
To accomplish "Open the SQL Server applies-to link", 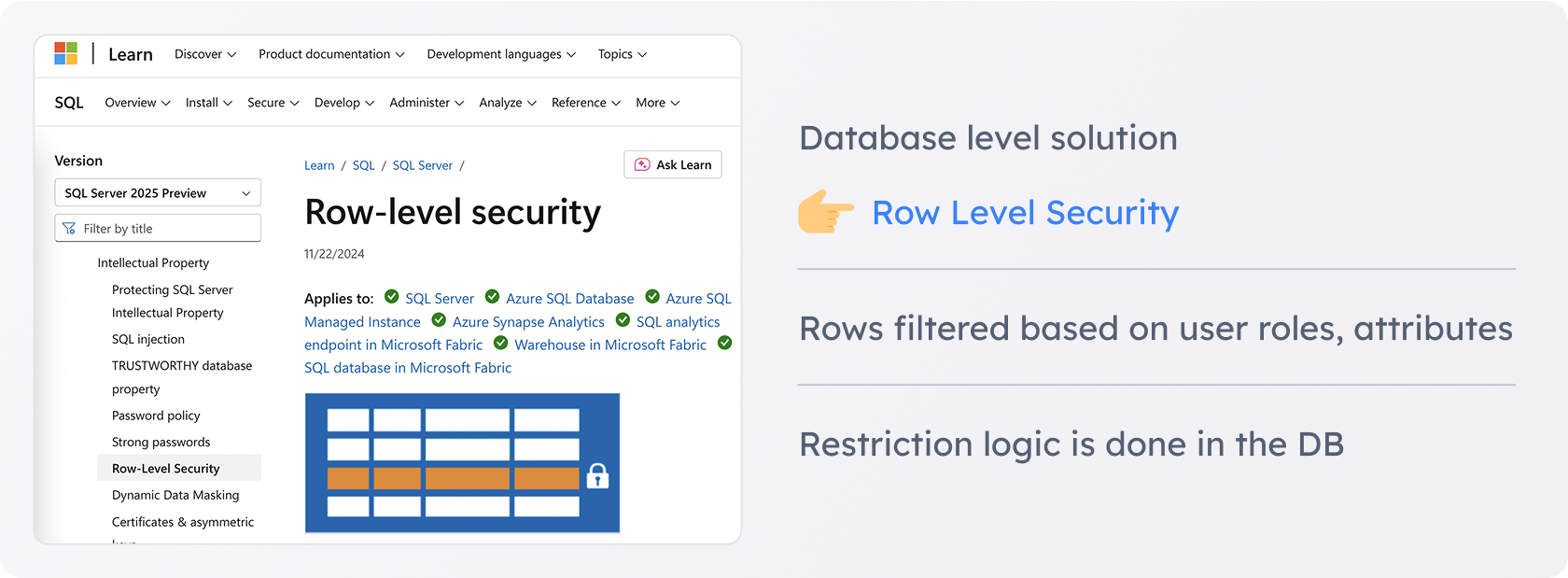I will [440, 299].
